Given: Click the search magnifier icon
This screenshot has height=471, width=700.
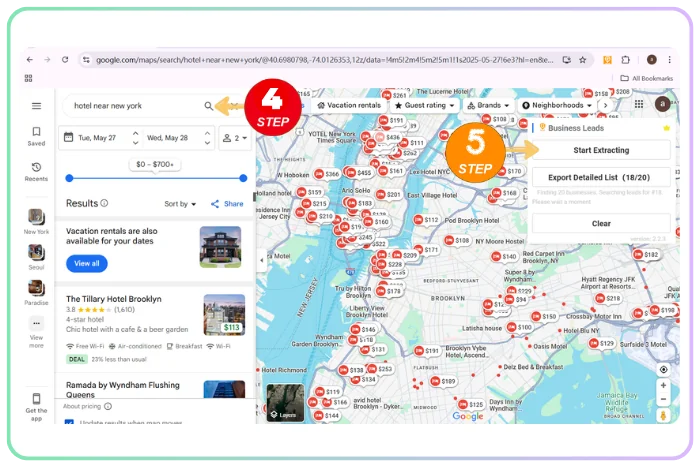Looking at the screenshot, I should [208, 106].
